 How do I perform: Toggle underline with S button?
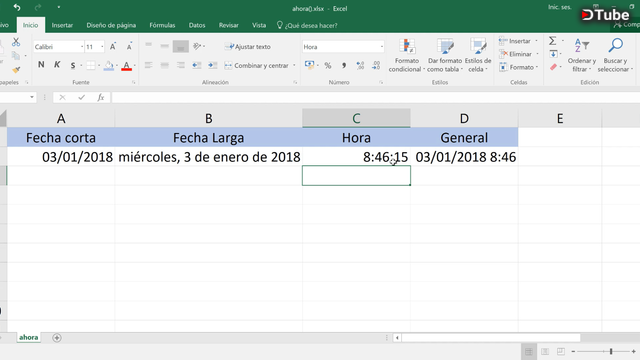pos(73,65)
